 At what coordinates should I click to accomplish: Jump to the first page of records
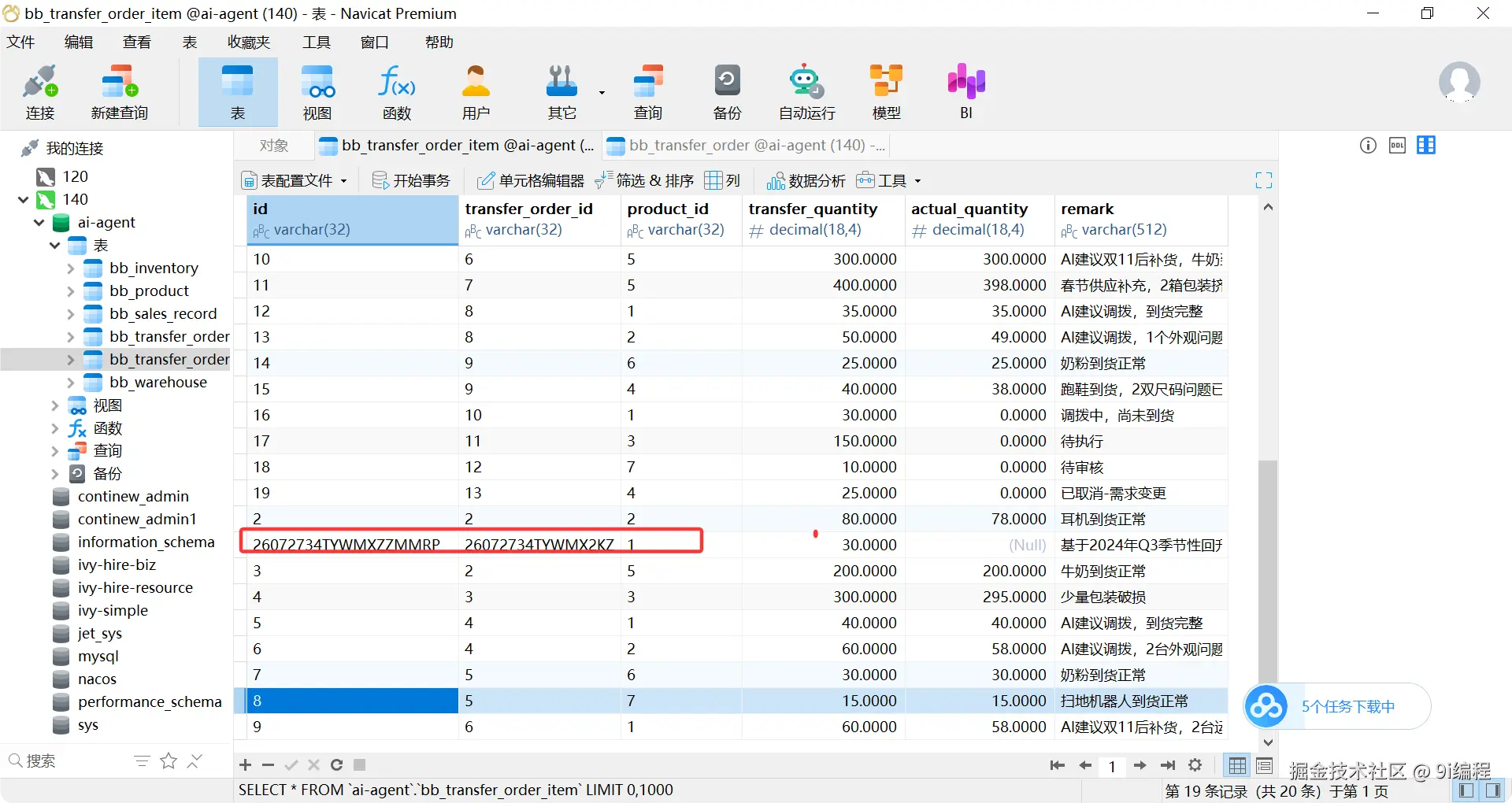pos(1058,764)
